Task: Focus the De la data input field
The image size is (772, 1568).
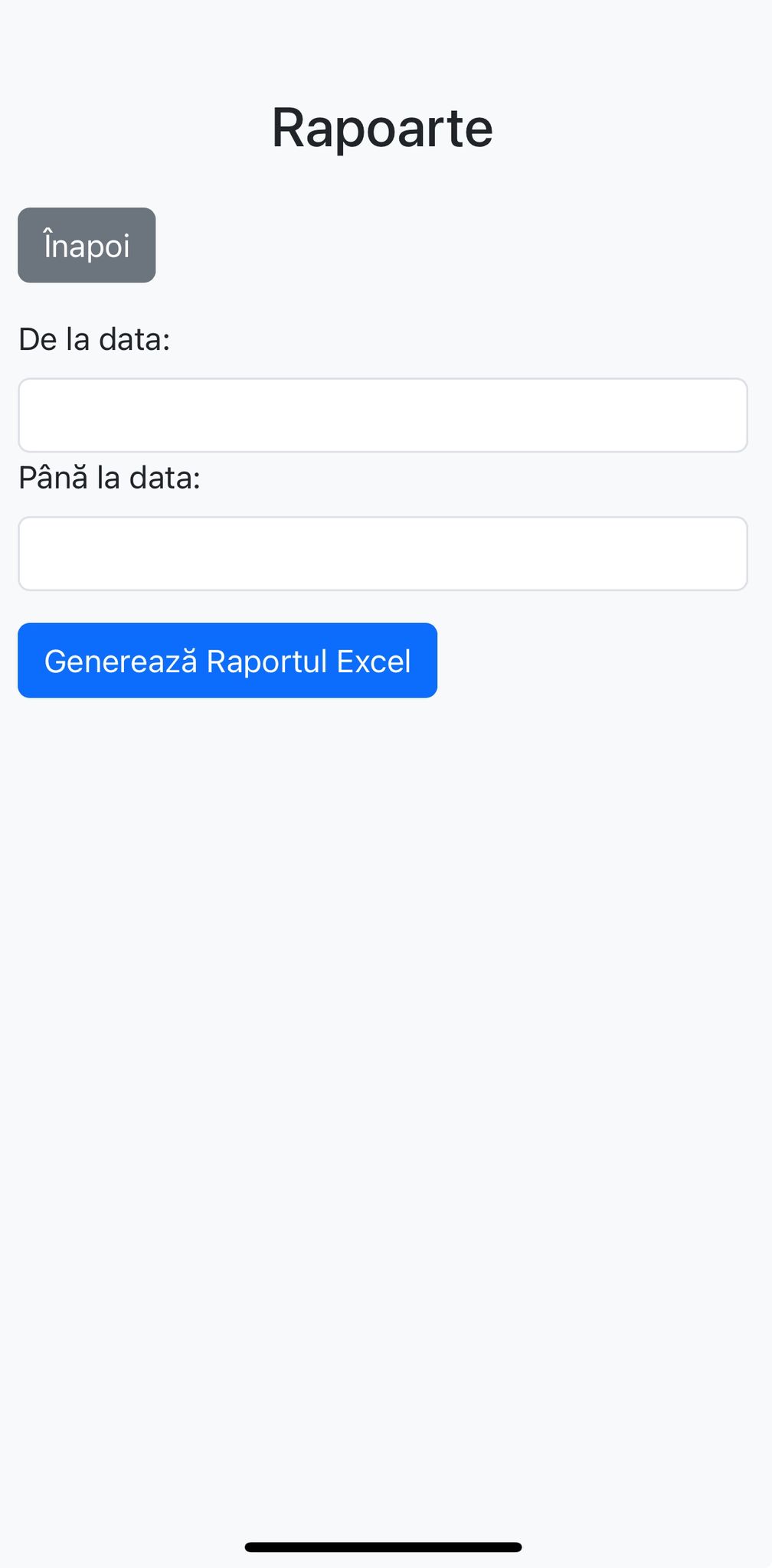Action: click(x=382, y=415)
